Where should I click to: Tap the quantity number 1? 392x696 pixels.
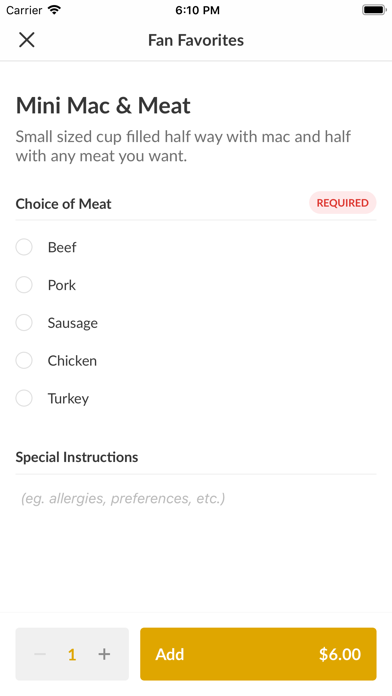tap(72, 654)
